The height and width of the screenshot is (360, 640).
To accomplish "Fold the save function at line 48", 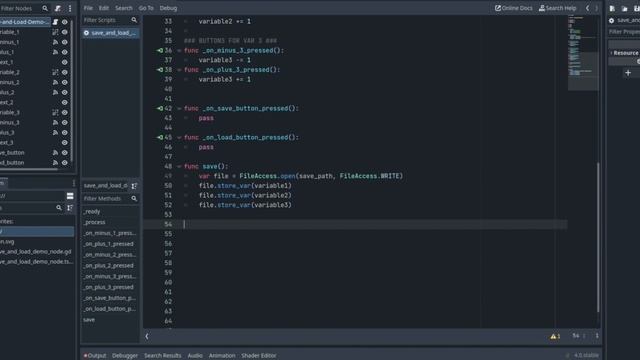I will tap(179, 167).
